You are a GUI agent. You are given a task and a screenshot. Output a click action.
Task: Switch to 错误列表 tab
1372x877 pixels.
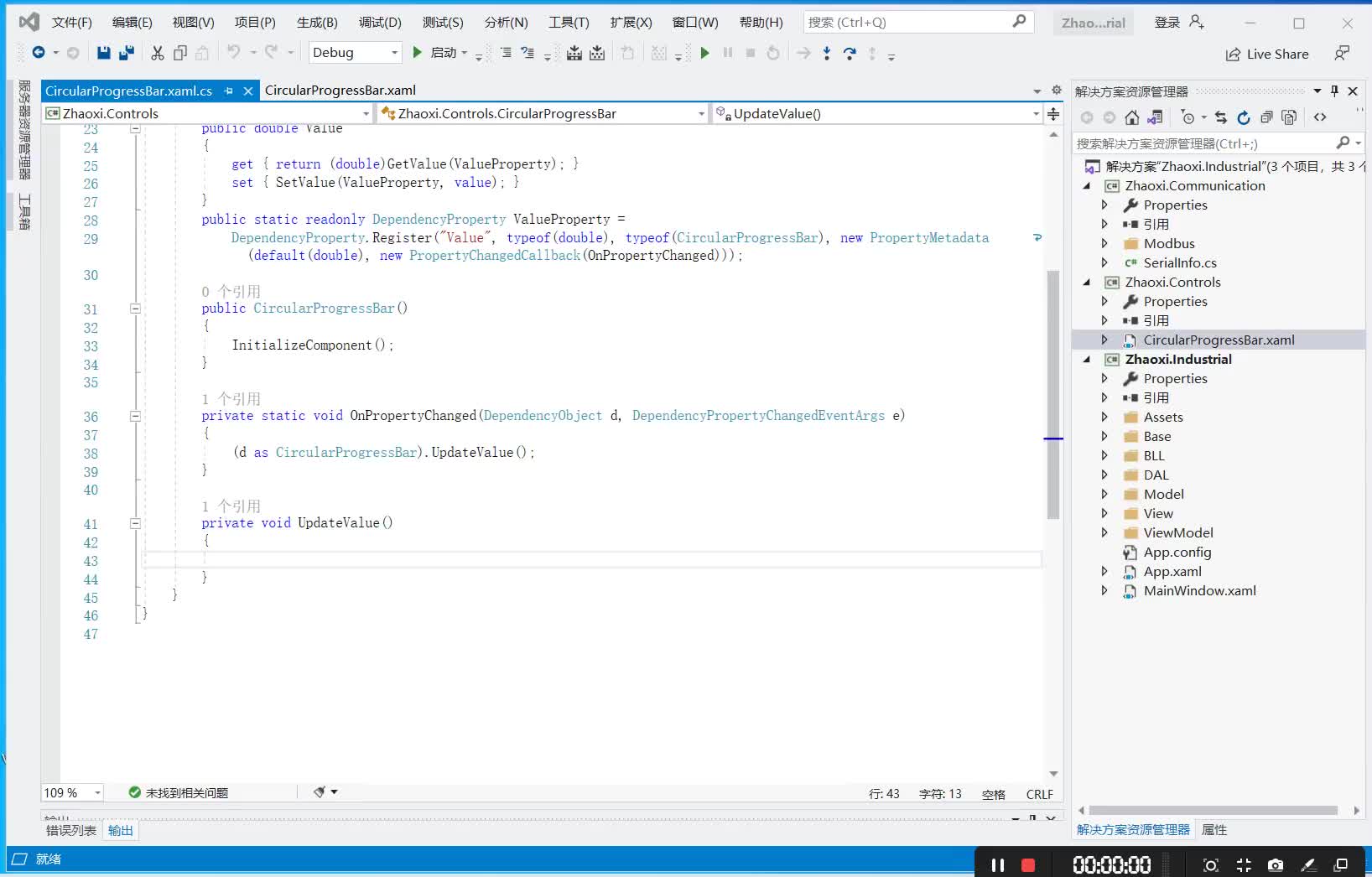71,830
